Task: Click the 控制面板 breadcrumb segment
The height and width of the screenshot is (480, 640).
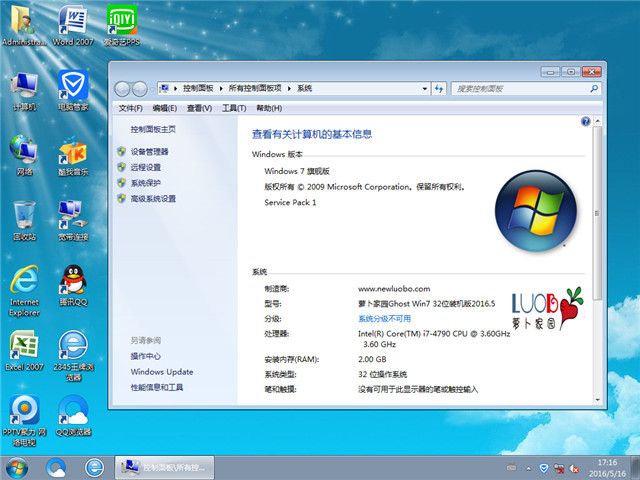Action: coord(198,88)
